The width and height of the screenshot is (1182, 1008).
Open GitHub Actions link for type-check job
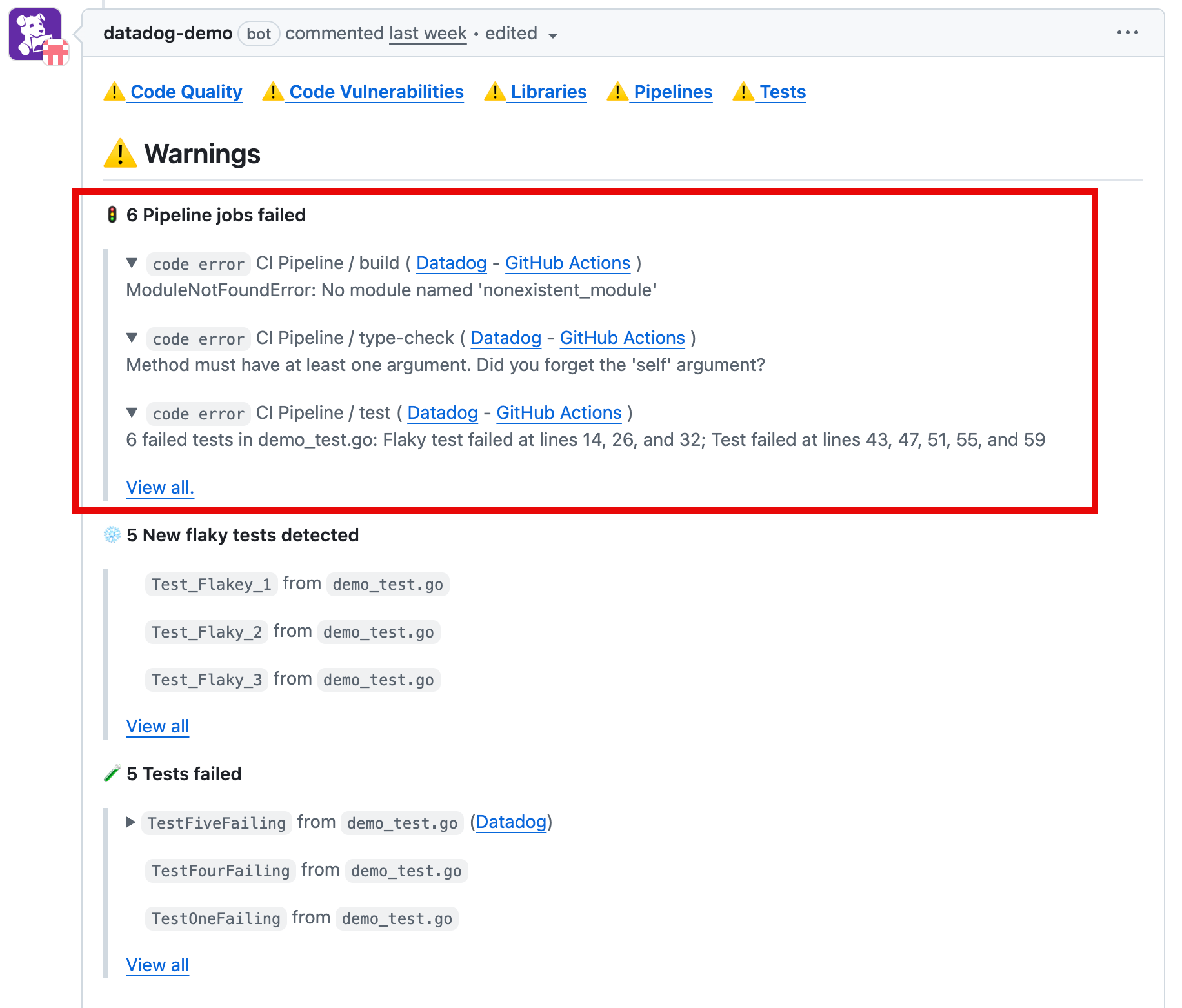(x=623, y=338)
